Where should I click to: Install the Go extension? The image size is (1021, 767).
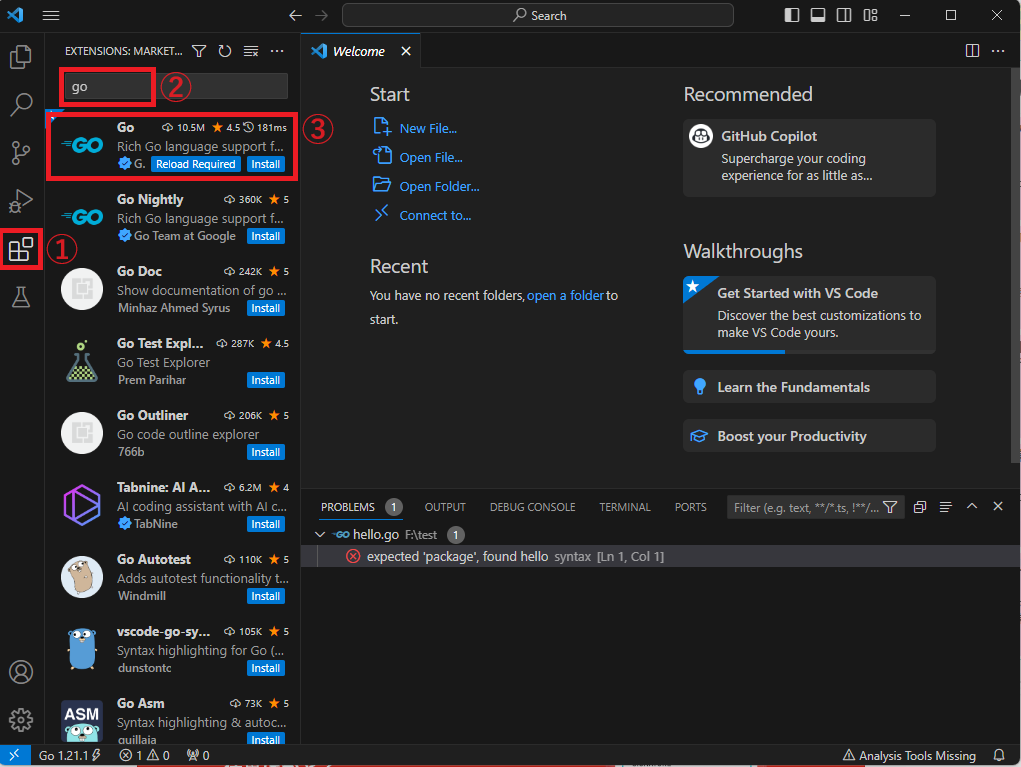266,164
